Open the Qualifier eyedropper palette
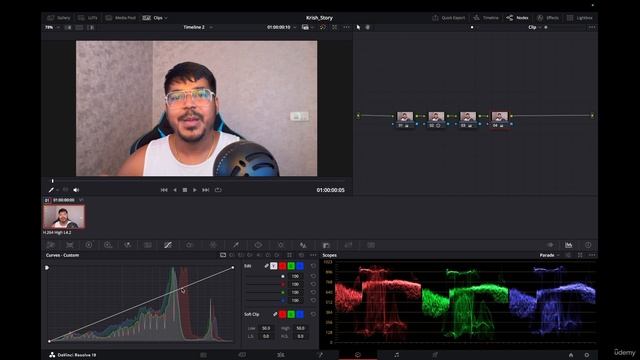Viewport: 640px width, 360px height. (x=236, y=245)
